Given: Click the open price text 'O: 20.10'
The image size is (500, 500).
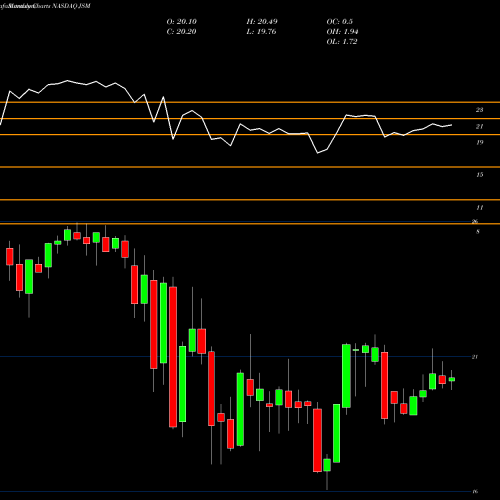Looking at the screenshot, I should click(181, 22).
